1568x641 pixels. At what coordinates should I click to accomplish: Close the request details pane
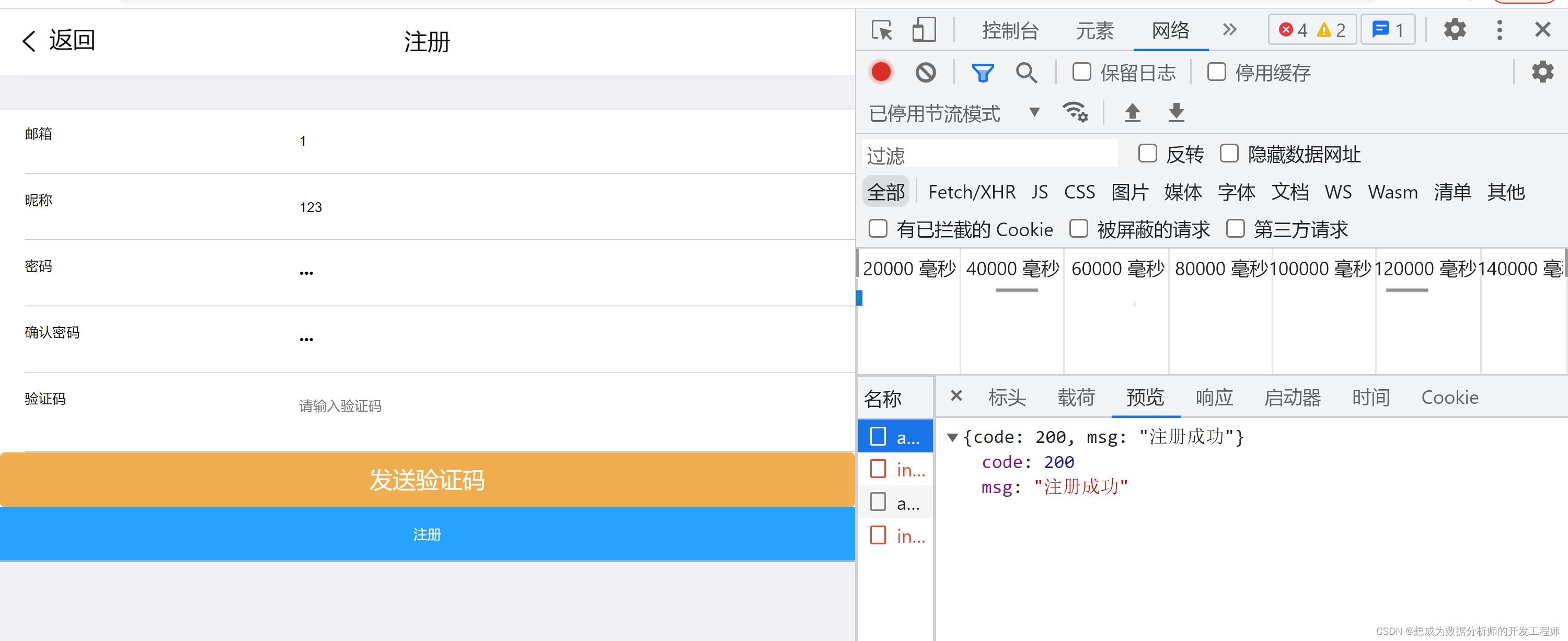(x=955, y=396)
